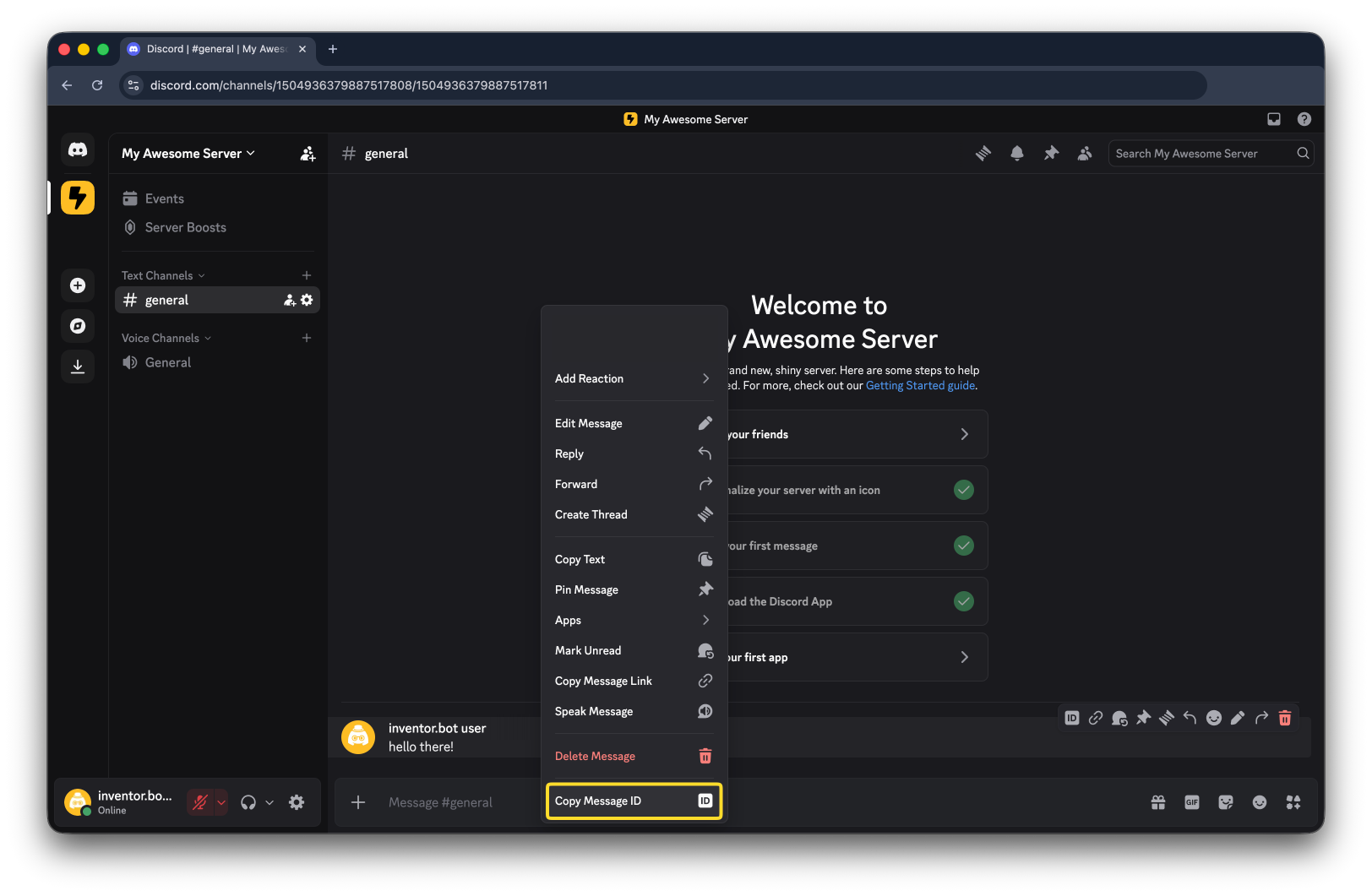Screen dimensions: 1372x896
Task: Choose Edit Message from context menu
Action: click(634, 423)
